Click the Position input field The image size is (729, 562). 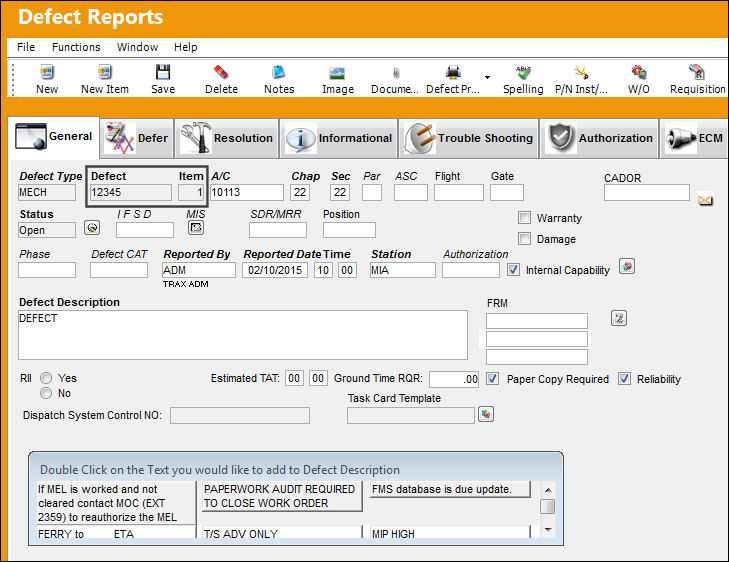349,230
